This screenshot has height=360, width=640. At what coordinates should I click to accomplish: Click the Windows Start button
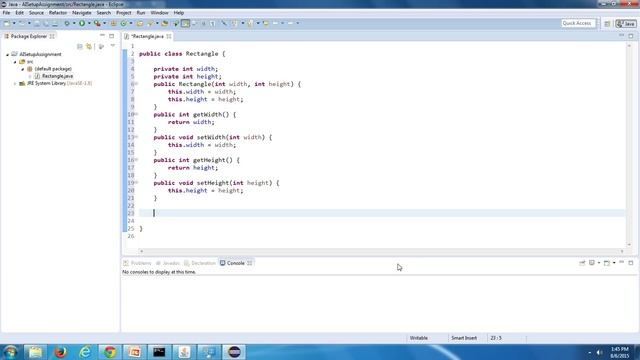point(11,352)
